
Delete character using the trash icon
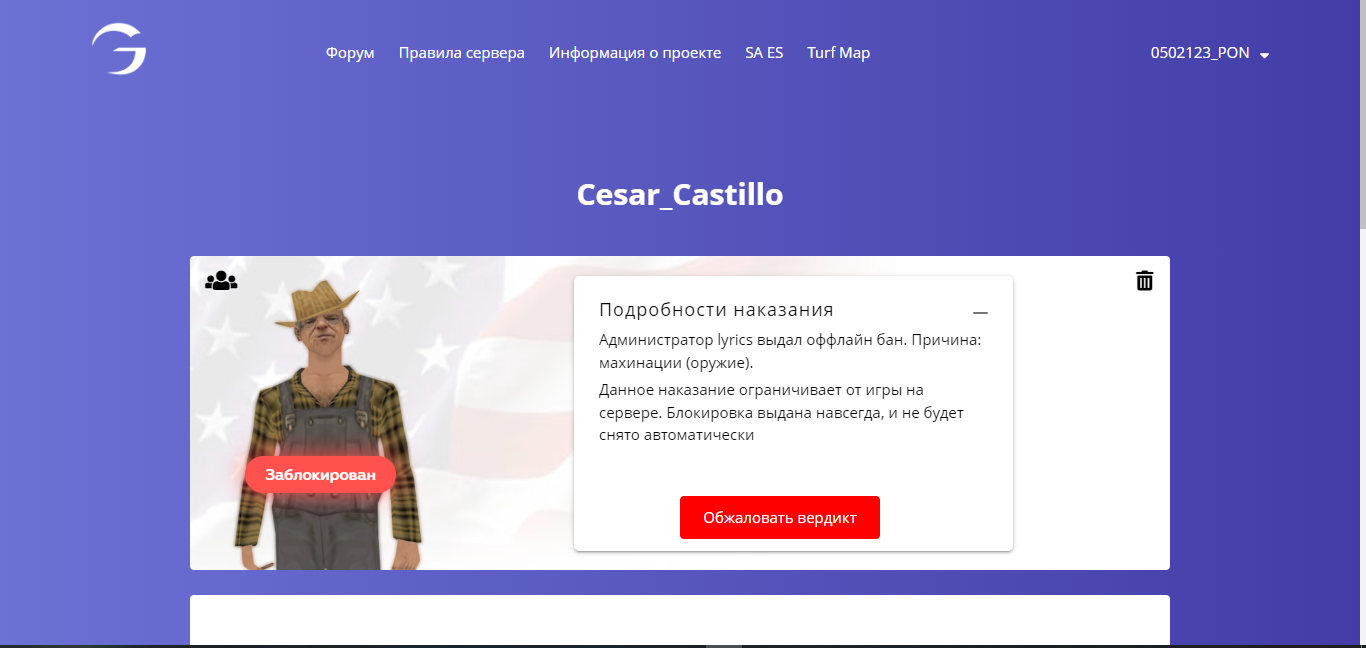coord(1144,281)
